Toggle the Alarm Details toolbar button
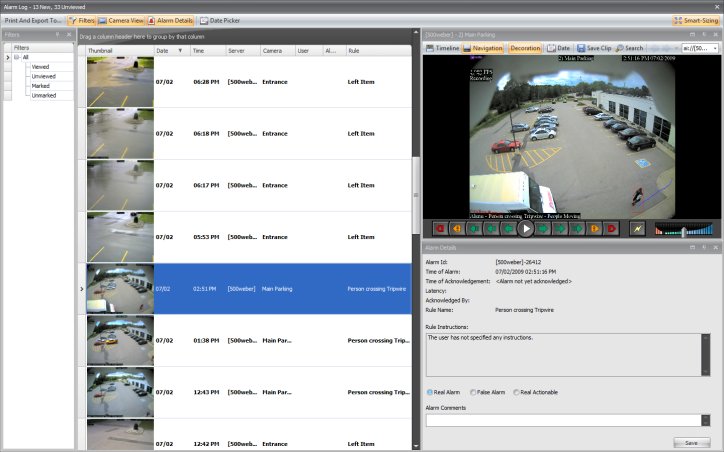This screenshot has width=724, height=452. (170, 21)
